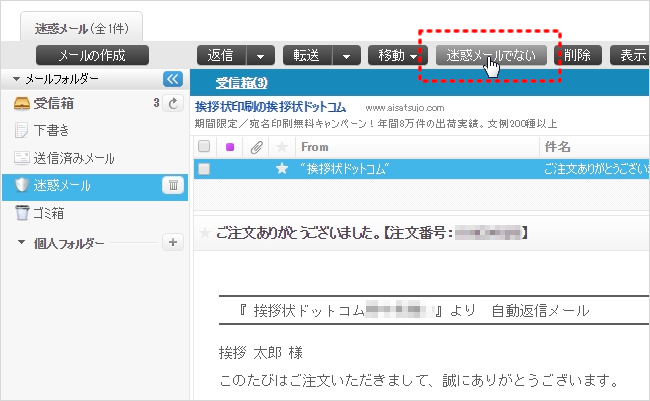Click the 表示 display button
Viewport: 650px width, 401px height.
630,55
